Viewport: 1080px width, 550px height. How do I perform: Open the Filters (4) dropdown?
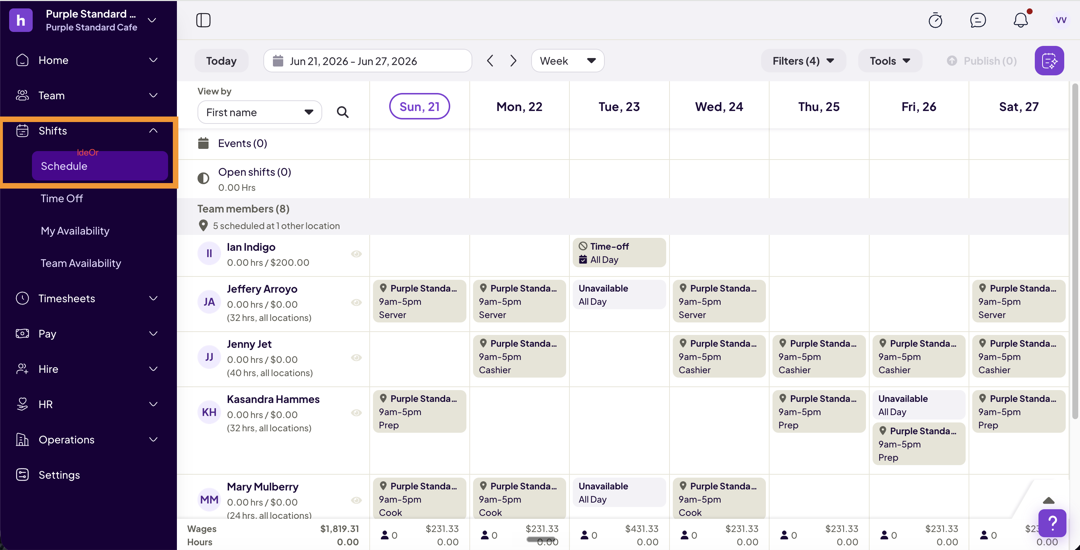tap(803, 61)
